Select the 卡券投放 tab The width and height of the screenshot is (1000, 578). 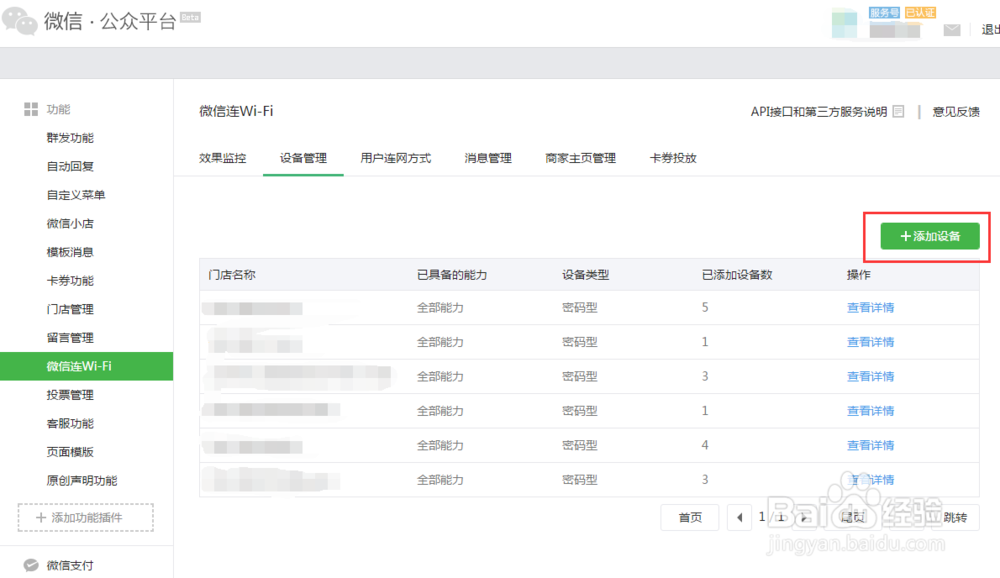[x=672, y=158]
